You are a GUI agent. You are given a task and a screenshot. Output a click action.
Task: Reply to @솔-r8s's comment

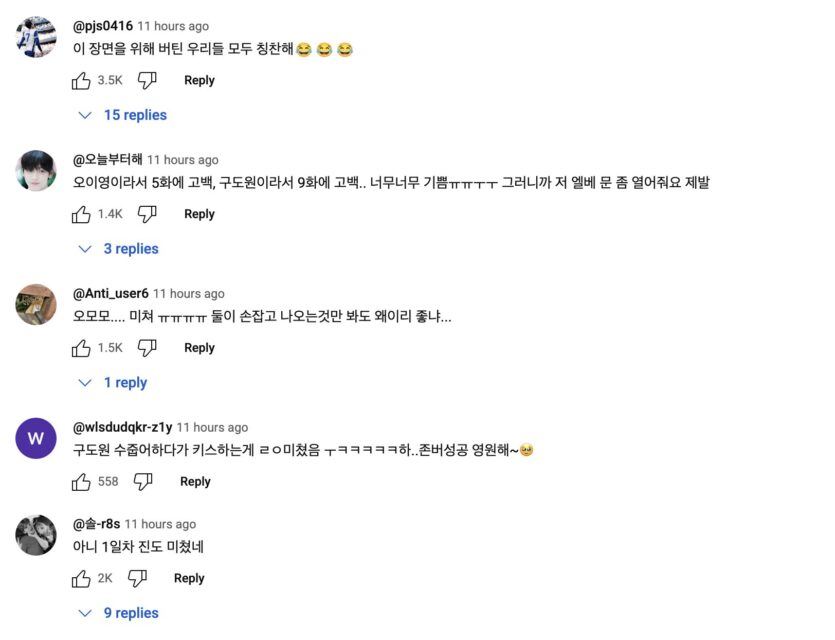(x=189, y=578)
